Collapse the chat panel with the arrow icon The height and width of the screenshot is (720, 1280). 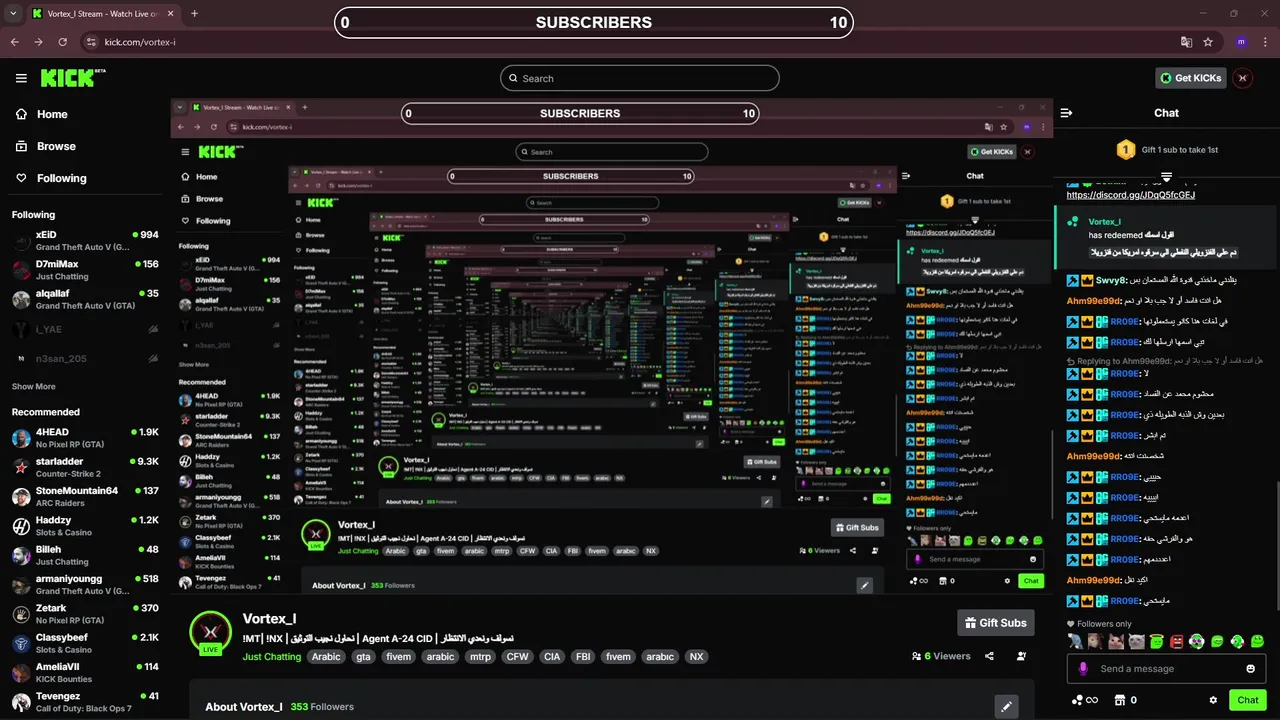1067,113
